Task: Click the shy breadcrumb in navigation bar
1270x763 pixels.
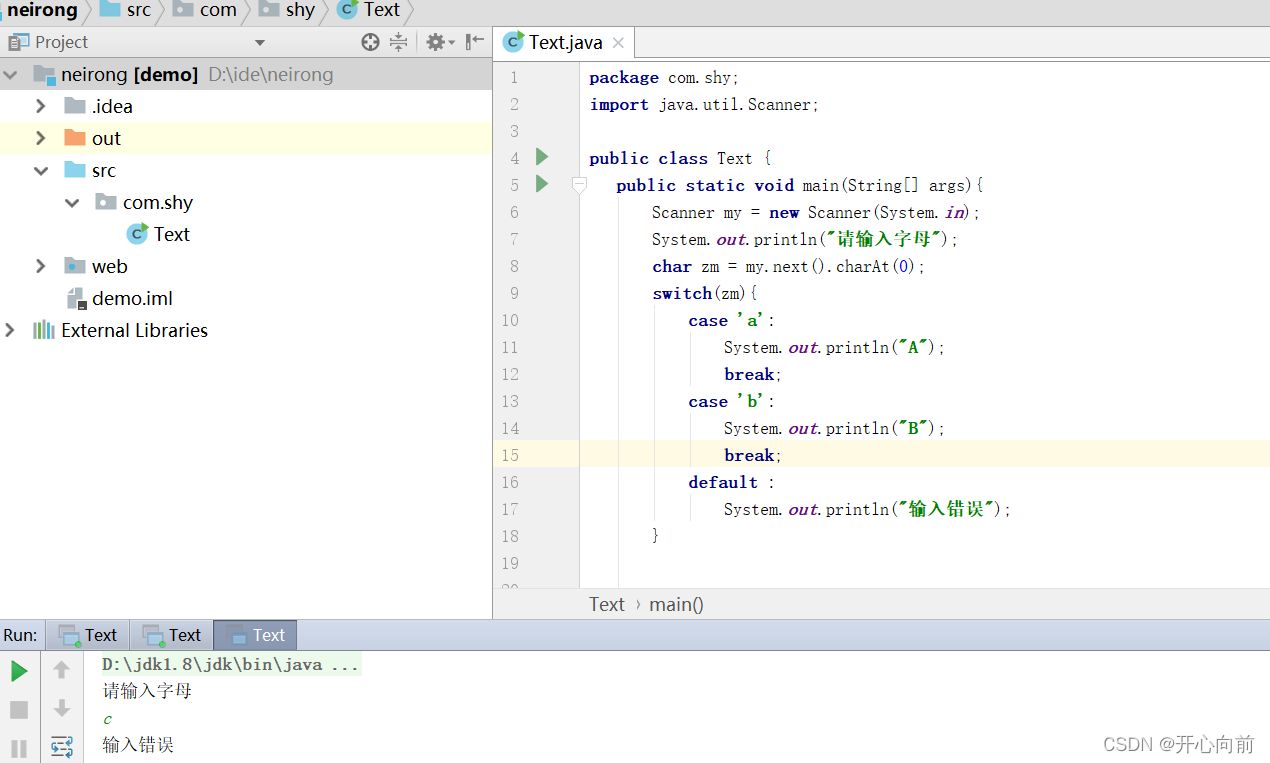Action: tap(287, 11)
